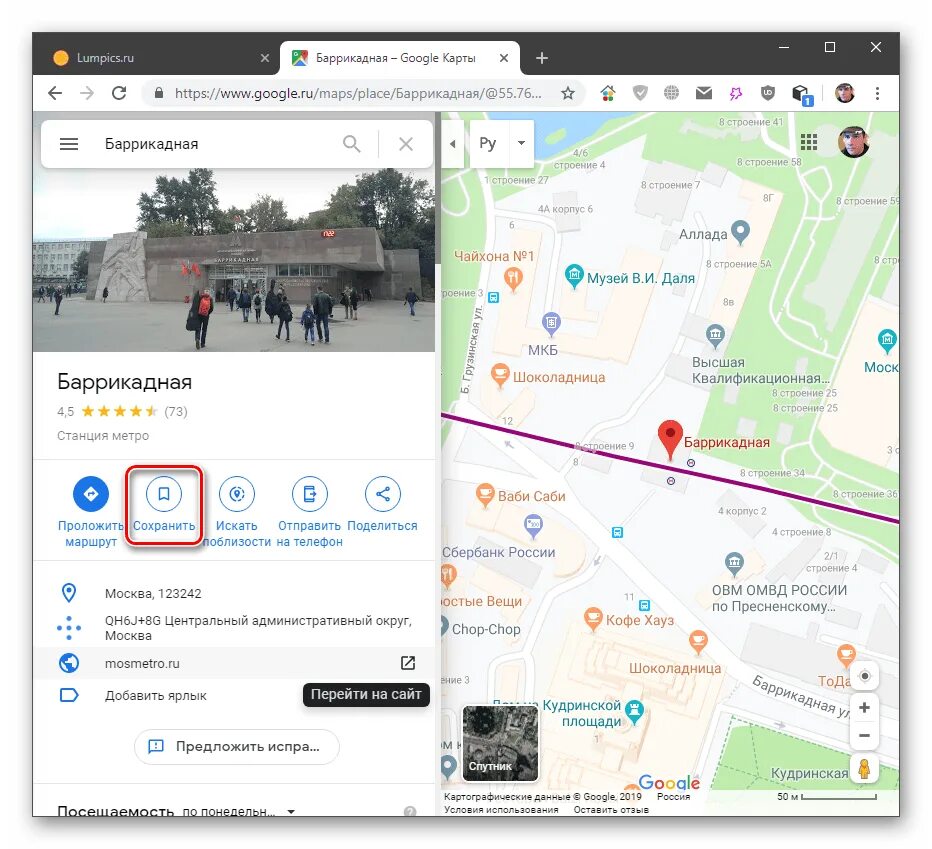Select the Street View pegman
Image resolution: width=932 pixels, height=849 pixels.
coord(864,768)
